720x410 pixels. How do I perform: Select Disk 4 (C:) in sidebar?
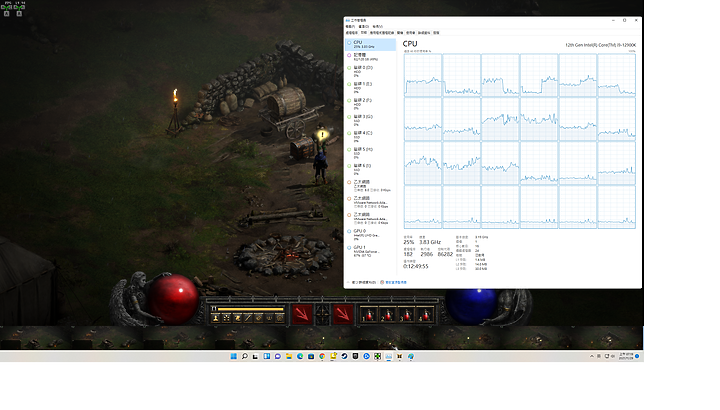tap(370, 136)
